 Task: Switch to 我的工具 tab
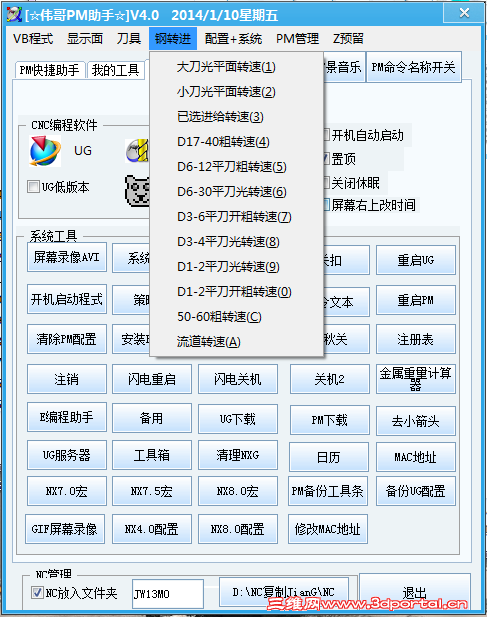point(116,70)
